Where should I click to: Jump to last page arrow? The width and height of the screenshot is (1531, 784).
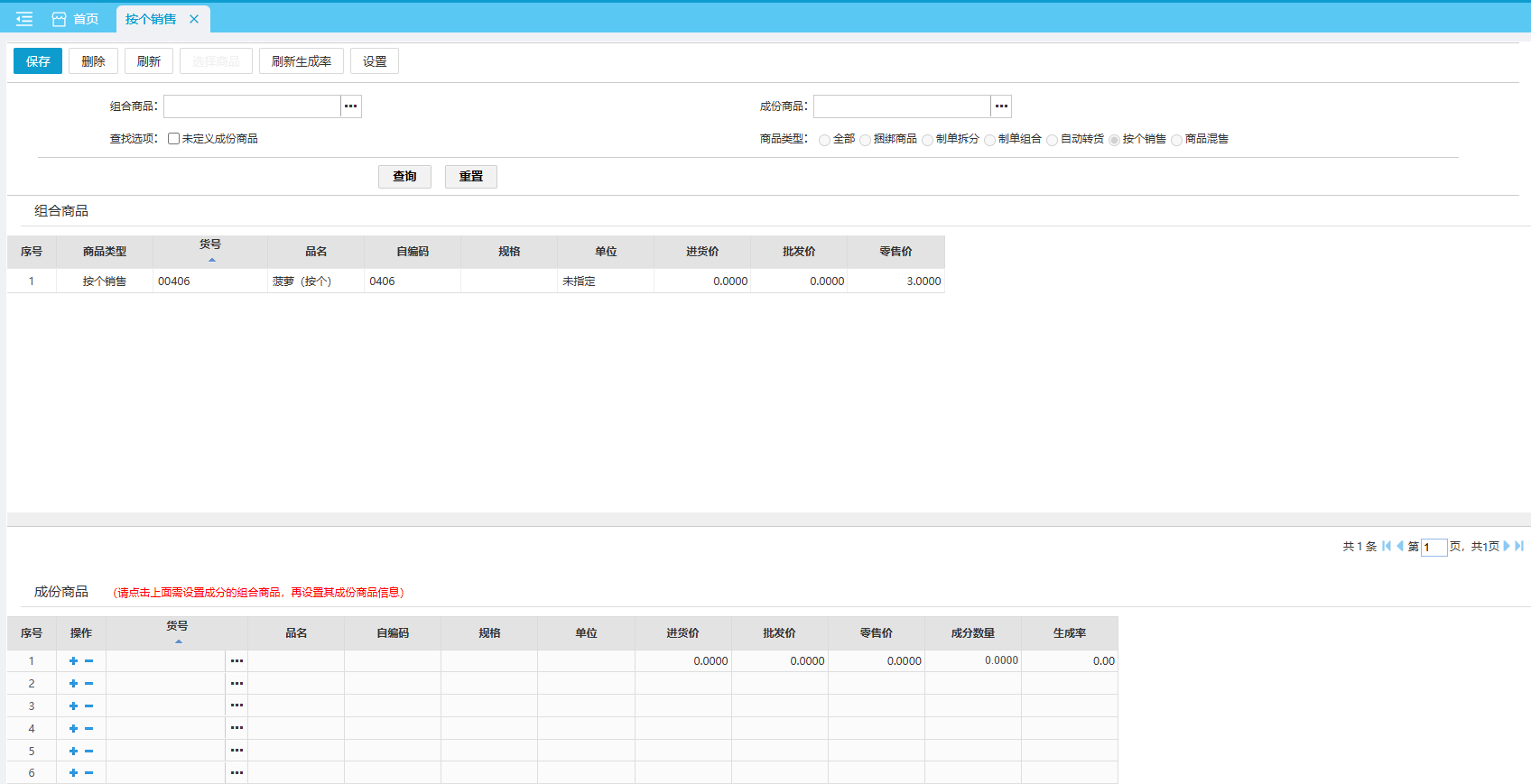[x=1519, y=546]
